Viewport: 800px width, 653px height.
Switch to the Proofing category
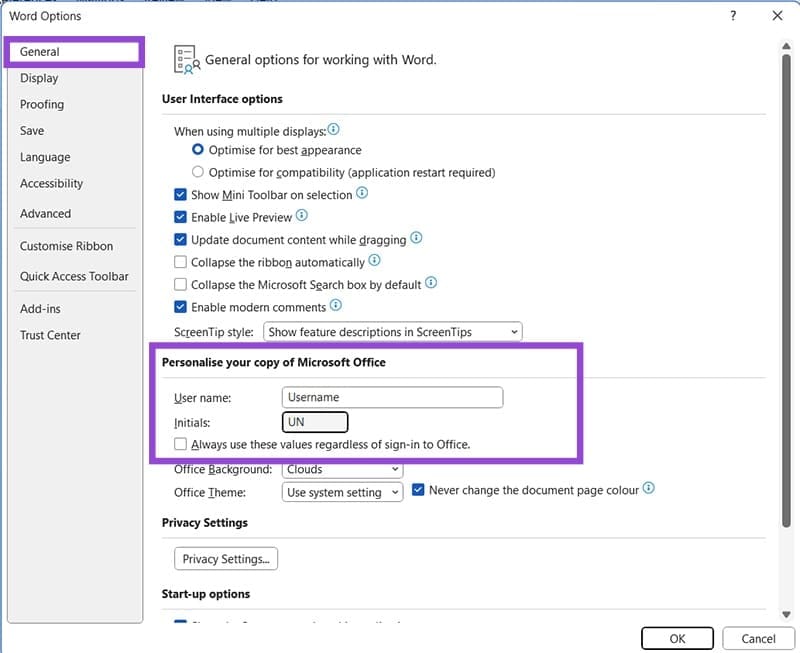click(x=42, y=104)
